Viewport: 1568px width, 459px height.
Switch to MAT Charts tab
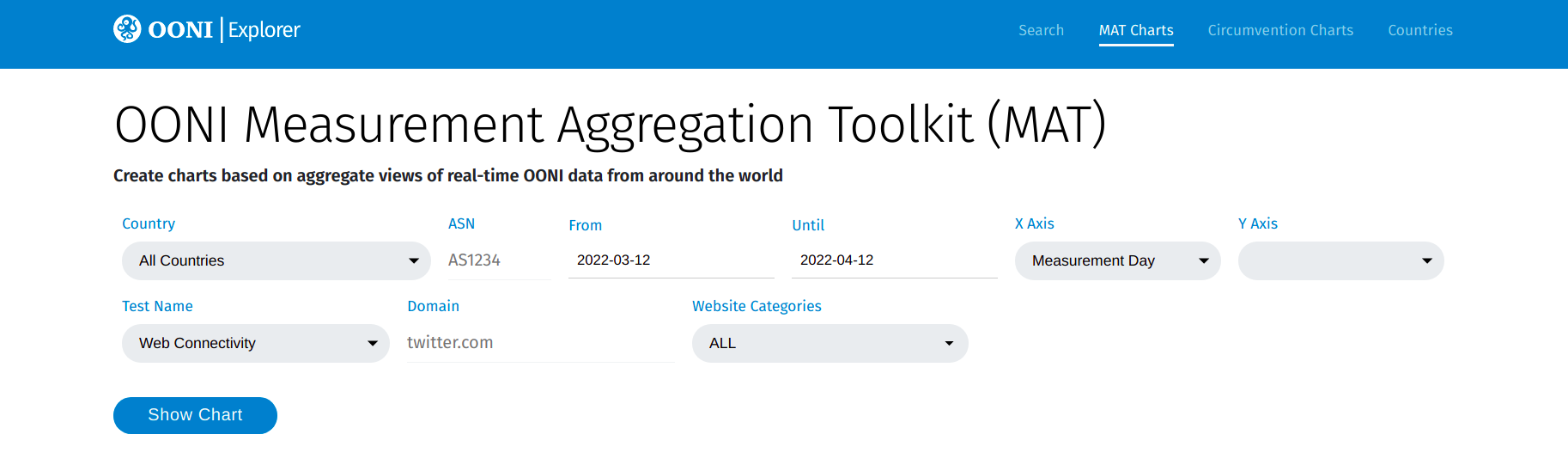1135,30
